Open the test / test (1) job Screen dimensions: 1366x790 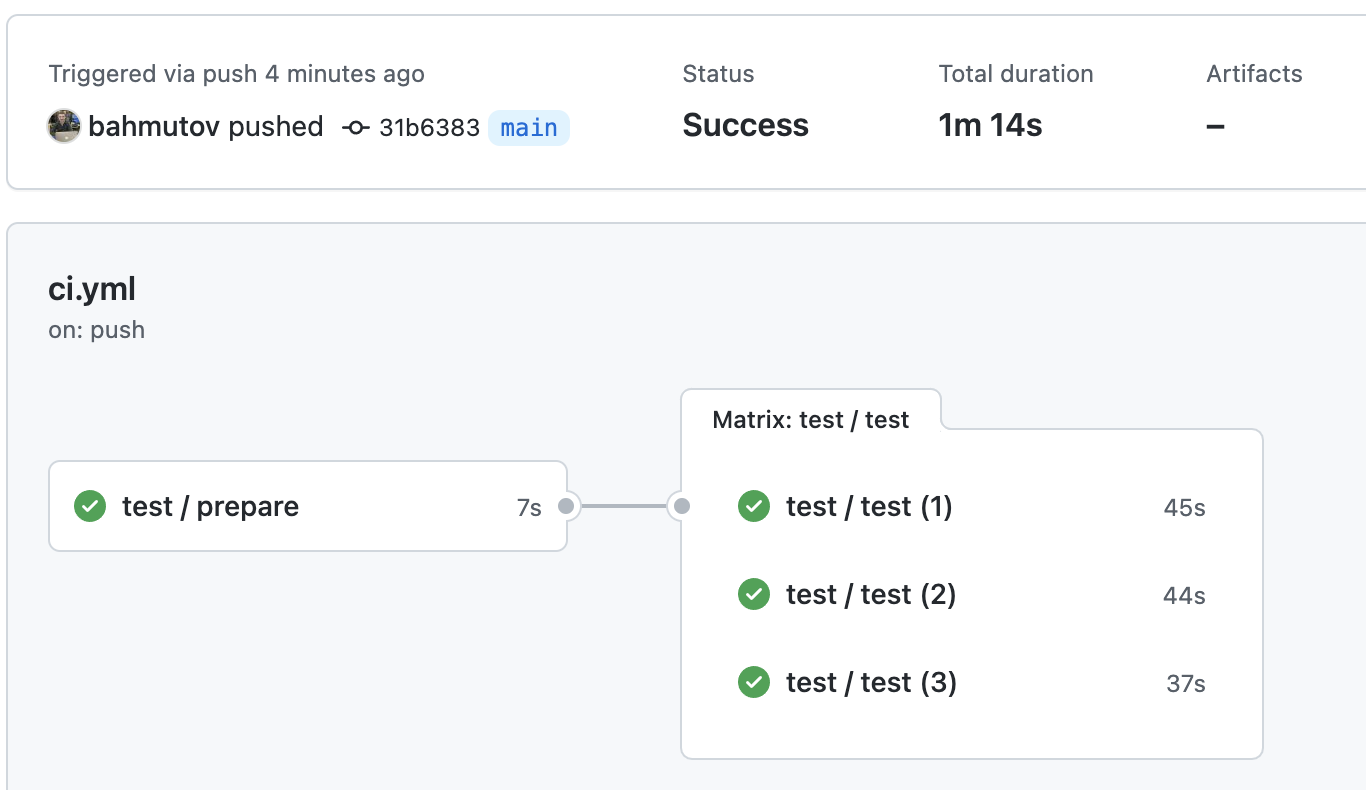[x=869, y=507]
